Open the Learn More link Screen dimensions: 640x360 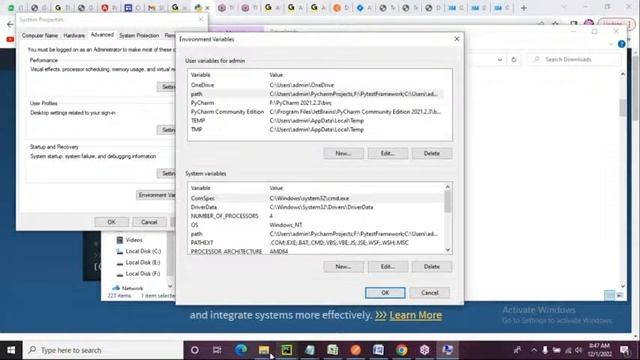416,315
